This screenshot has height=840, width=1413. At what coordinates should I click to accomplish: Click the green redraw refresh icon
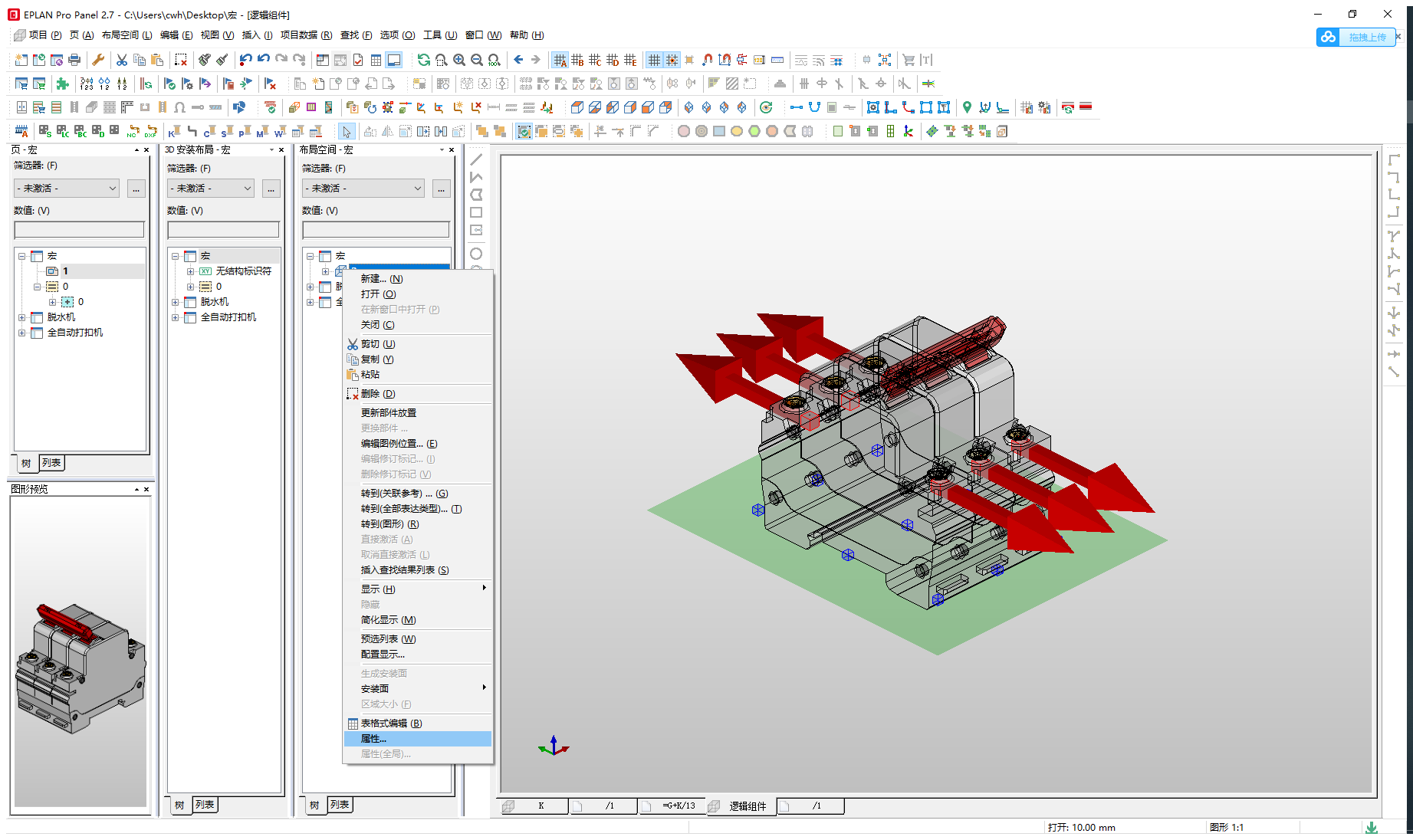(x=423, y=60)
